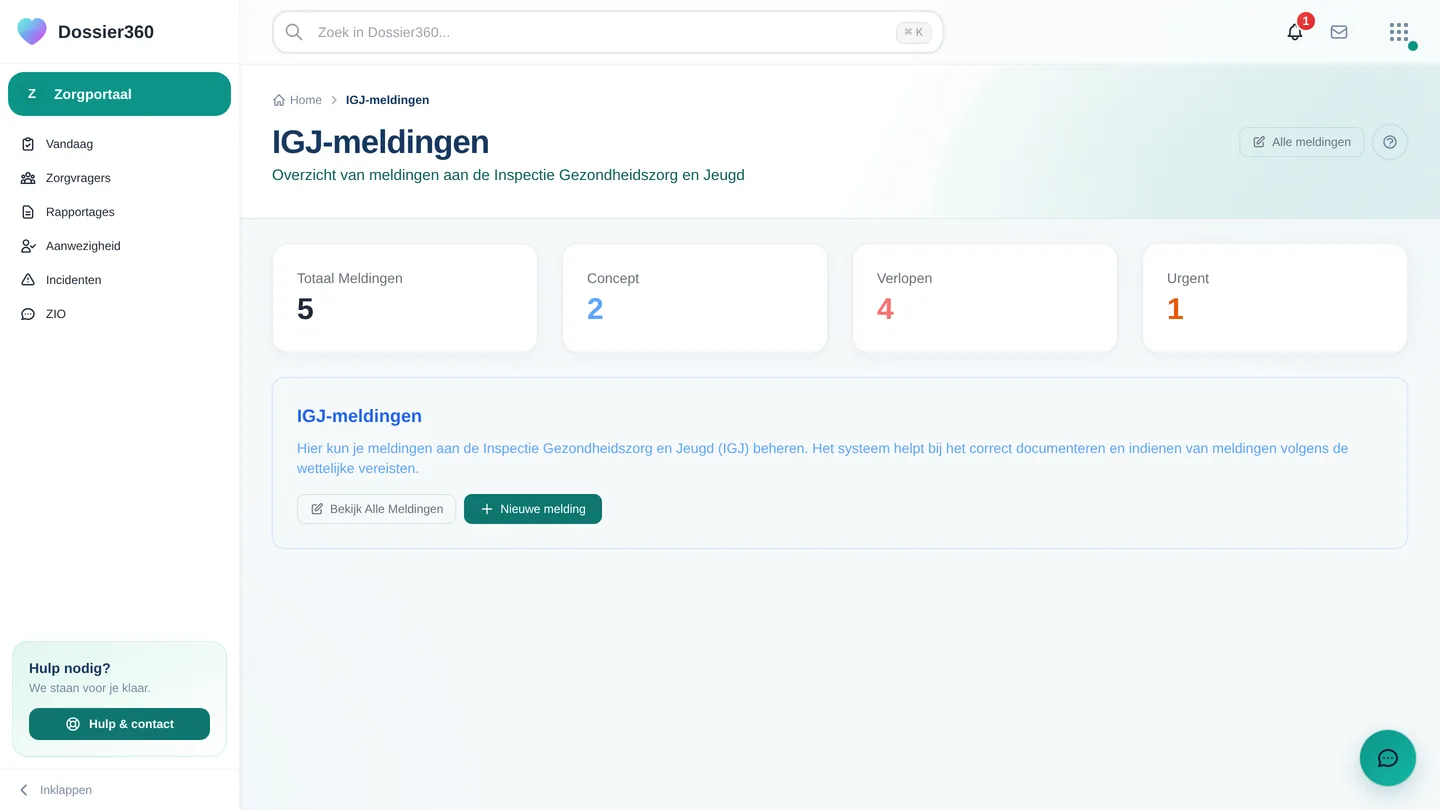Open ZIO in sidebar
The height and width of the screenshot is (810, 1440).
pyautogui.click(x=119, y=314)
